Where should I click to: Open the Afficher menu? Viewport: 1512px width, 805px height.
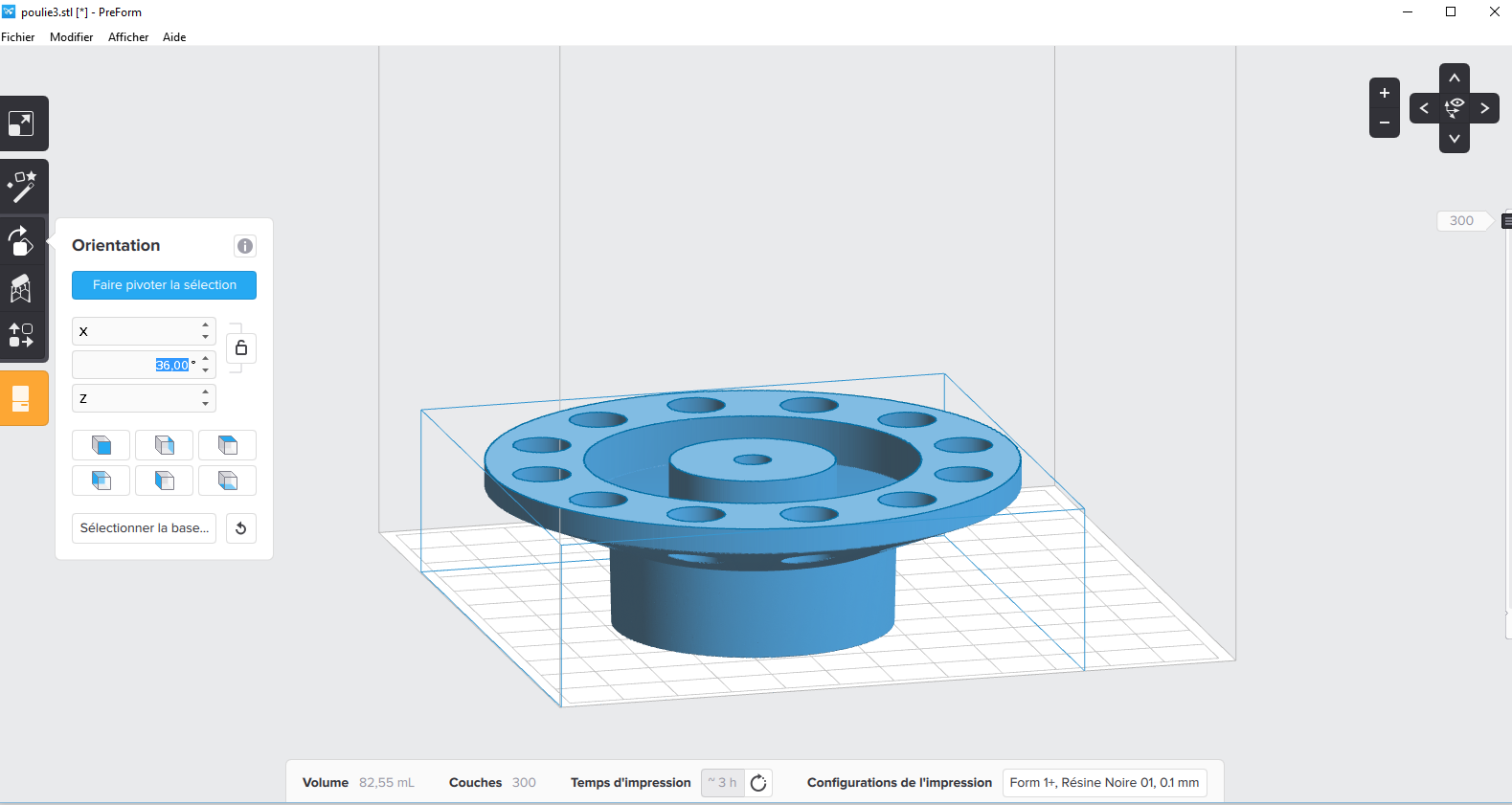click(x=128, y=37)
